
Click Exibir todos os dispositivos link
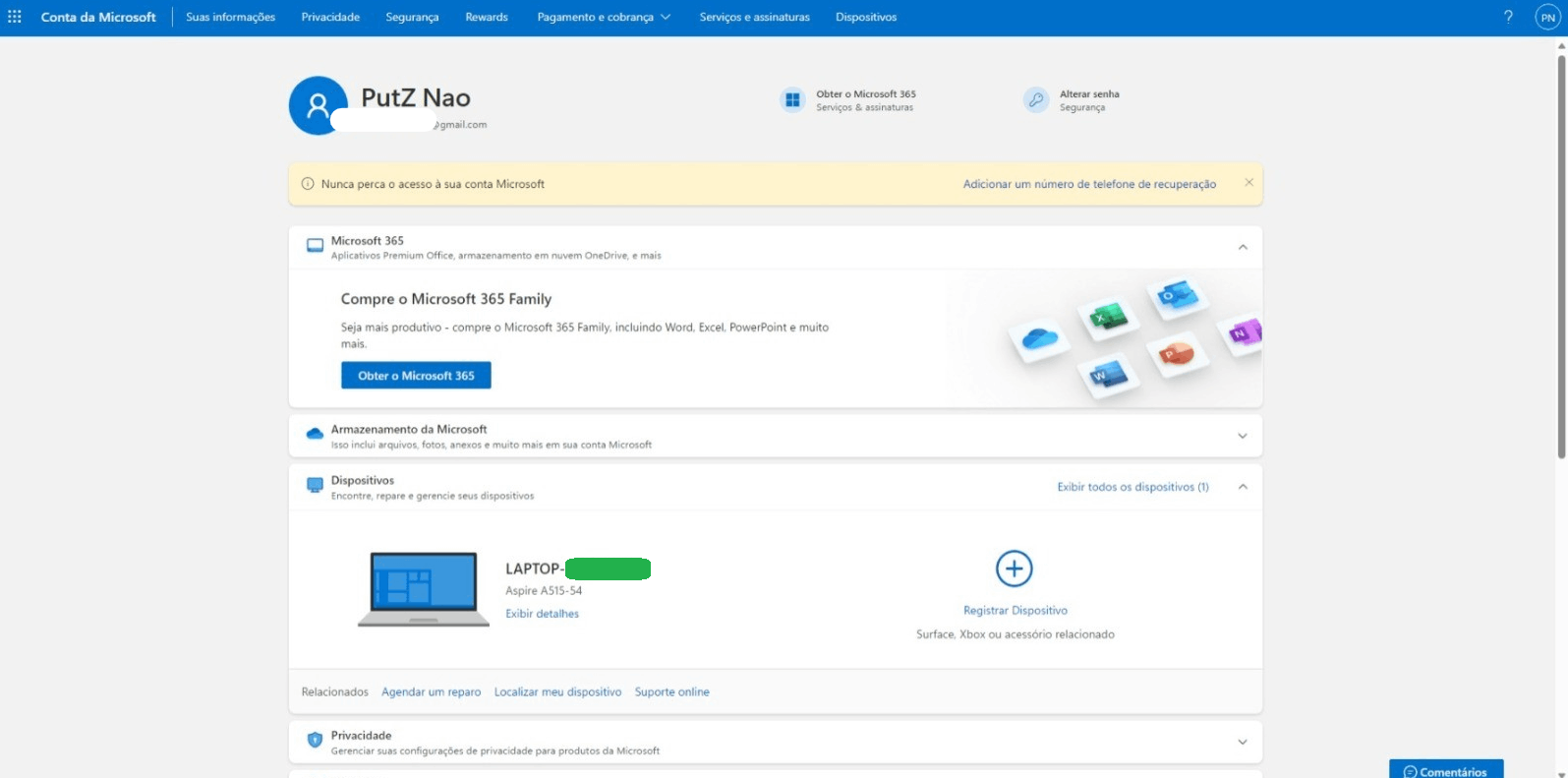[1132, 487]
